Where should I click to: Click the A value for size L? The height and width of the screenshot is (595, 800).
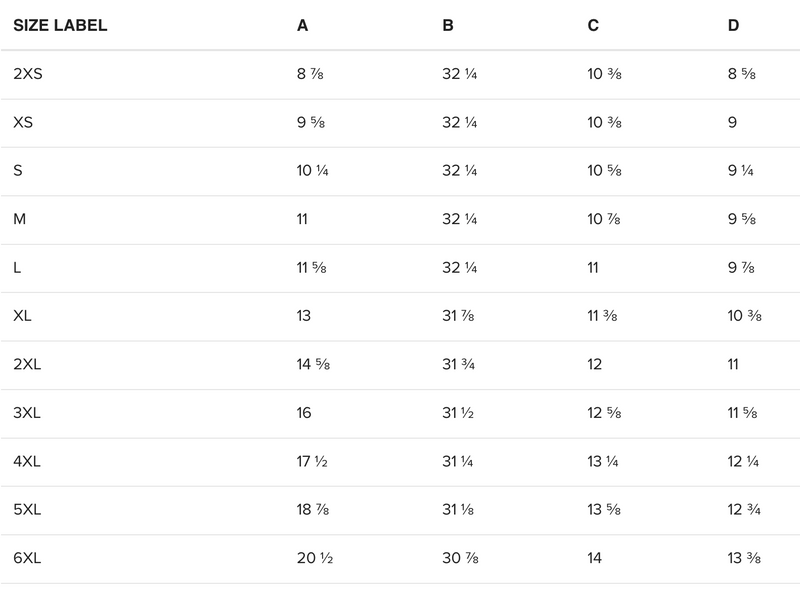(313, 268)
